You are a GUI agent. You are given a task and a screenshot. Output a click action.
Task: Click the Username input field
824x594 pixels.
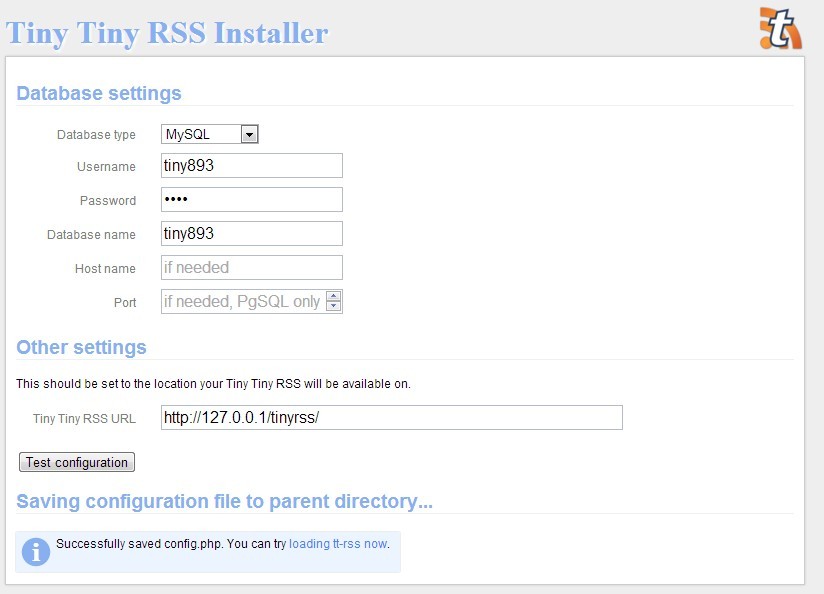[251, 165]
